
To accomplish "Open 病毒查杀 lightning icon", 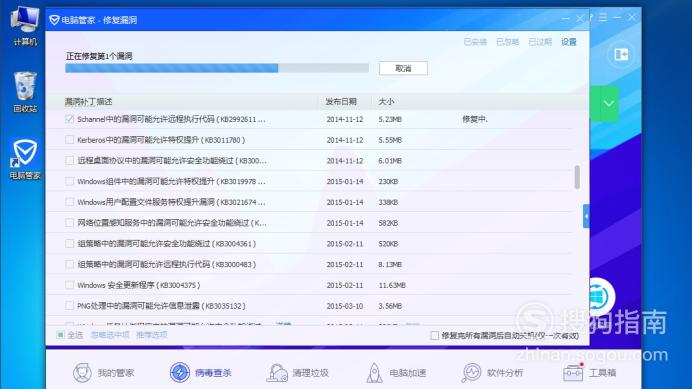I will coord(180,372).
